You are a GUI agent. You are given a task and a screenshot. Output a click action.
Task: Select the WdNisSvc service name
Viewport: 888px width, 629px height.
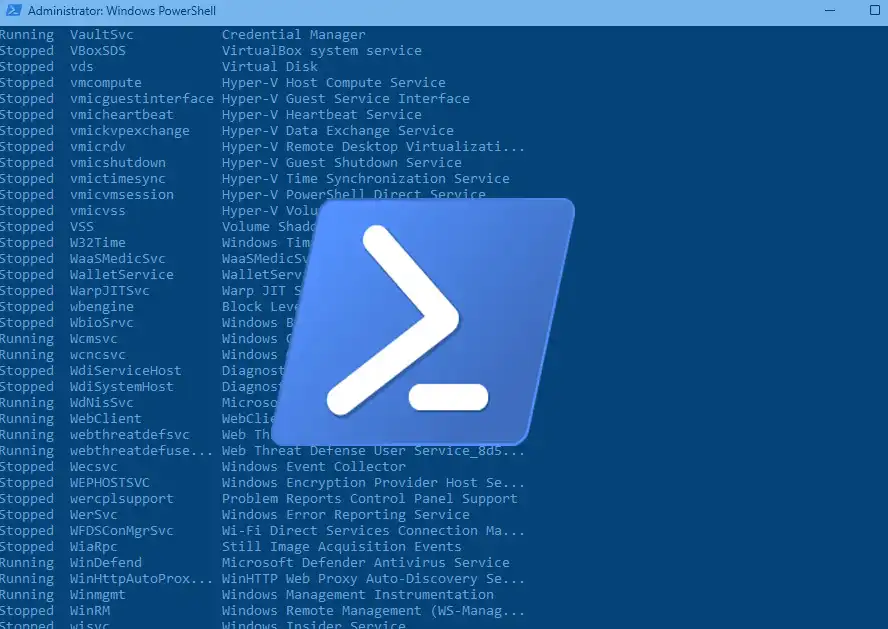pyautogui.click(x=101, y=403)
